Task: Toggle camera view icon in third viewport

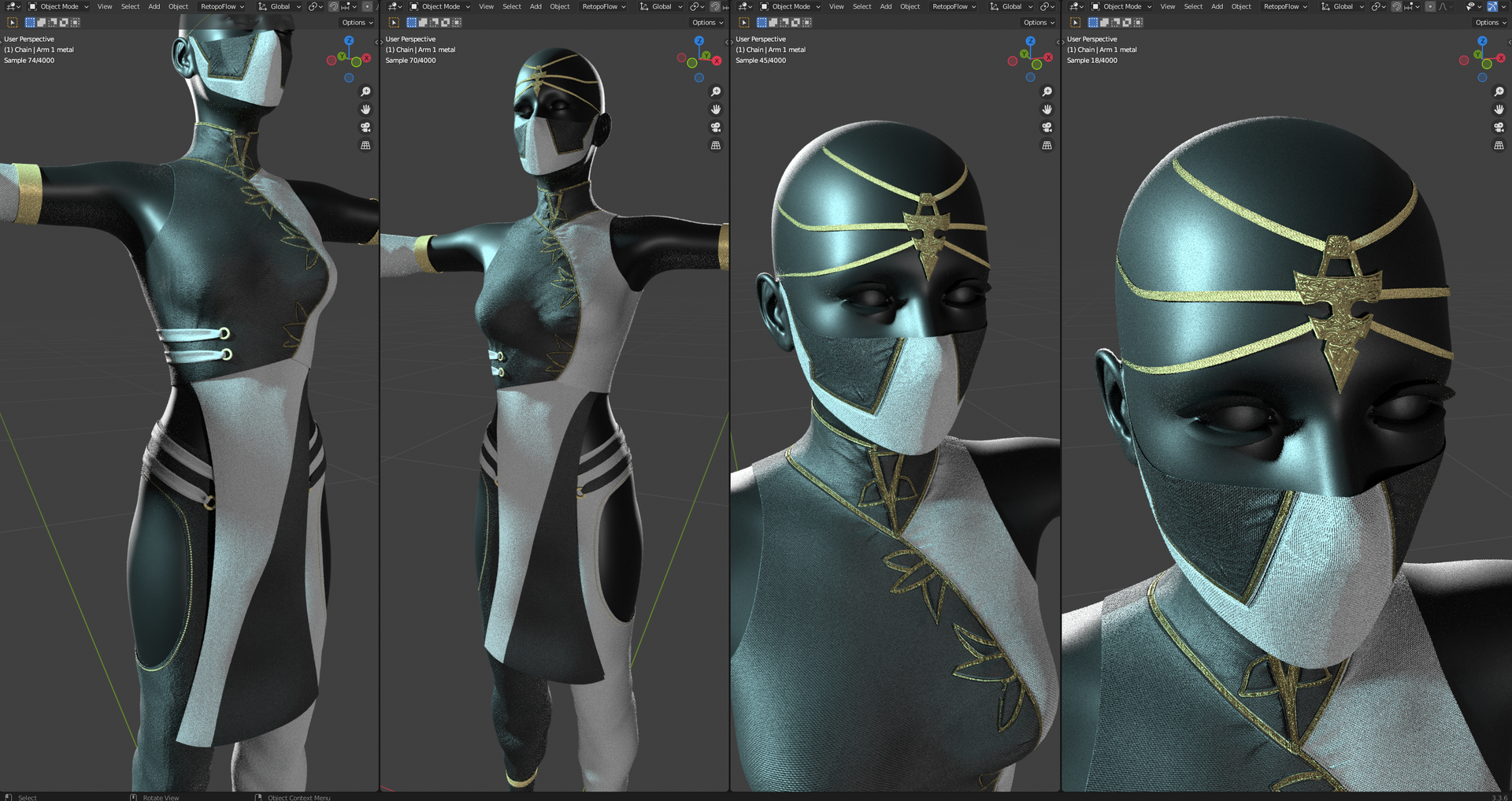Action: coord(1047,128)
